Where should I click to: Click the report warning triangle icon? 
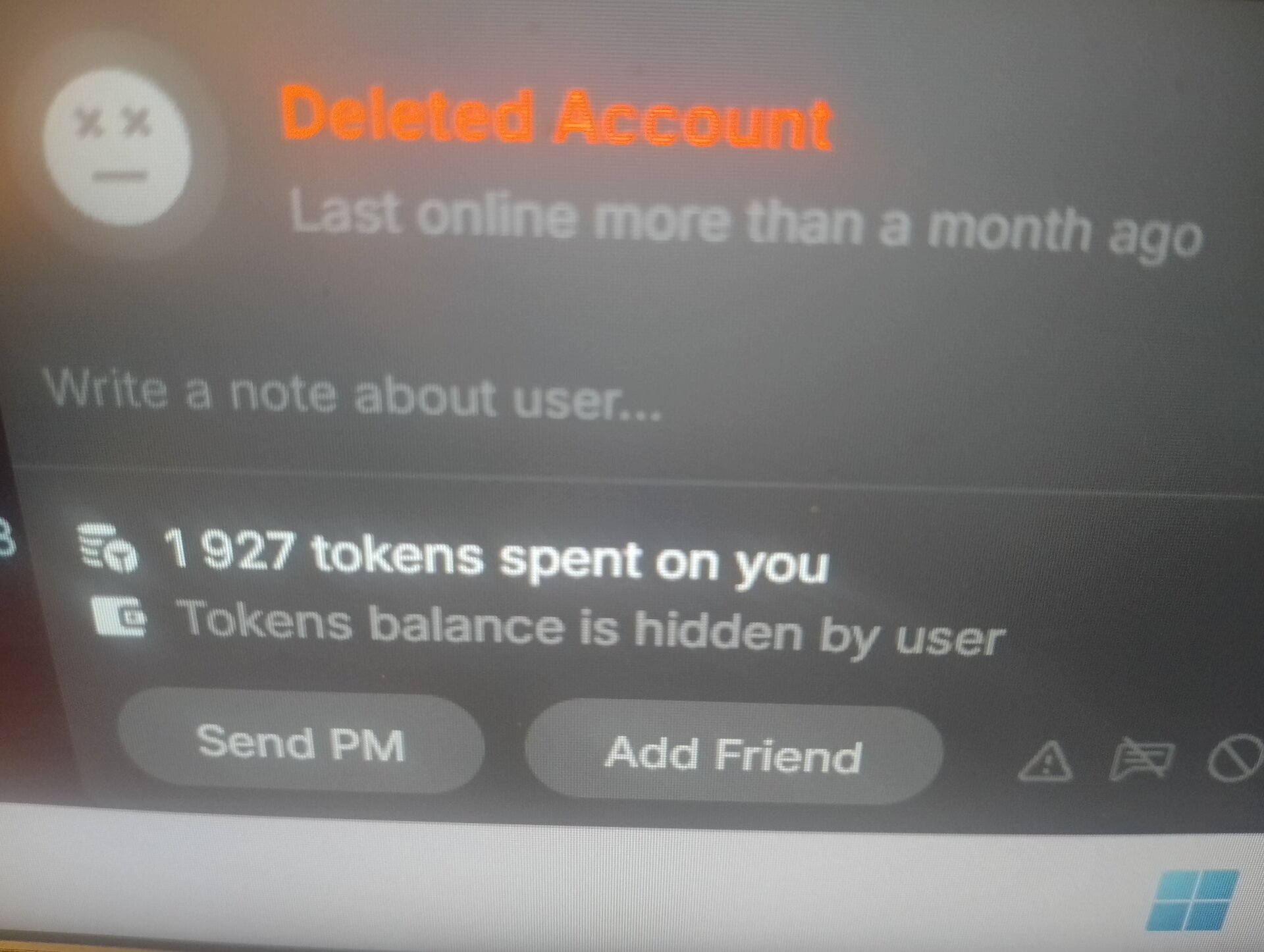[x=1045, y=762]
